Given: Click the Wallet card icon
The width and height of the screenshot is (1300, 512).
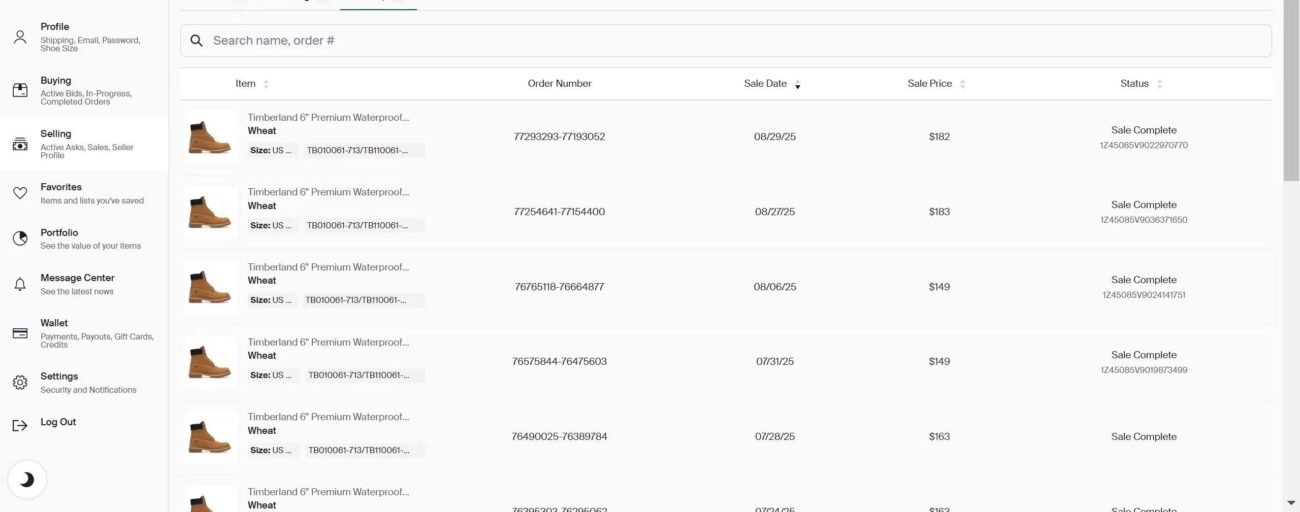Looking at the screenshot, I should (x=20, y=333).
